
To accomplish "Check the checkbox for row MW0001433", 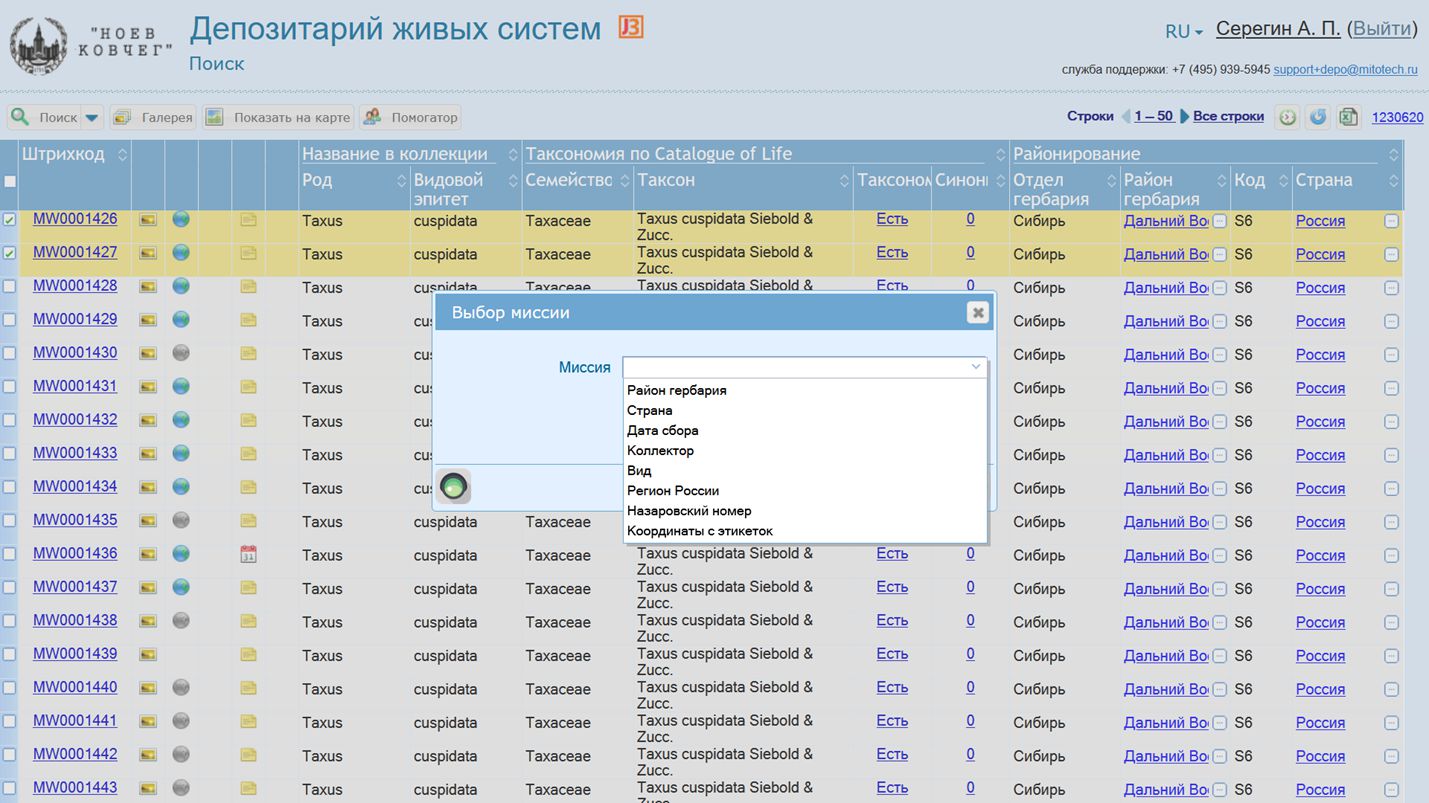I will tap(10, 453).
